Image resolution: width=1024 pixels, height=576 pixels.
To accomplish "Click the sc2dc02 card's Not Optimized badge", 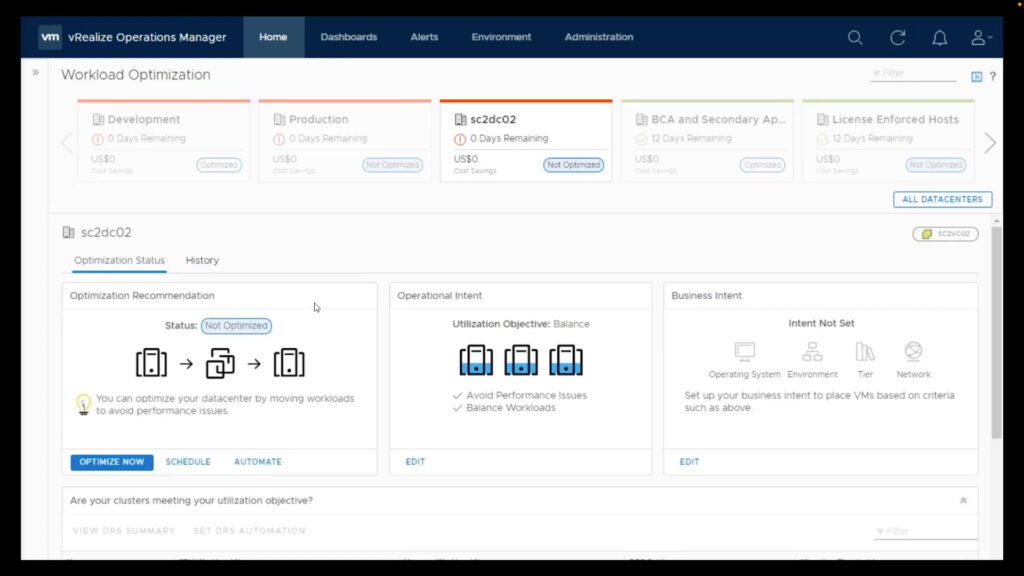I will point(573,165).
